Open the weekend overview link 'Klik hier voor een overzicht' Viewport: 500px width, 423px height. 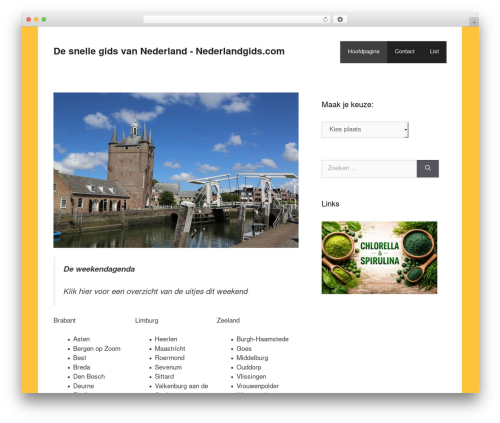[x=156, y=292]
